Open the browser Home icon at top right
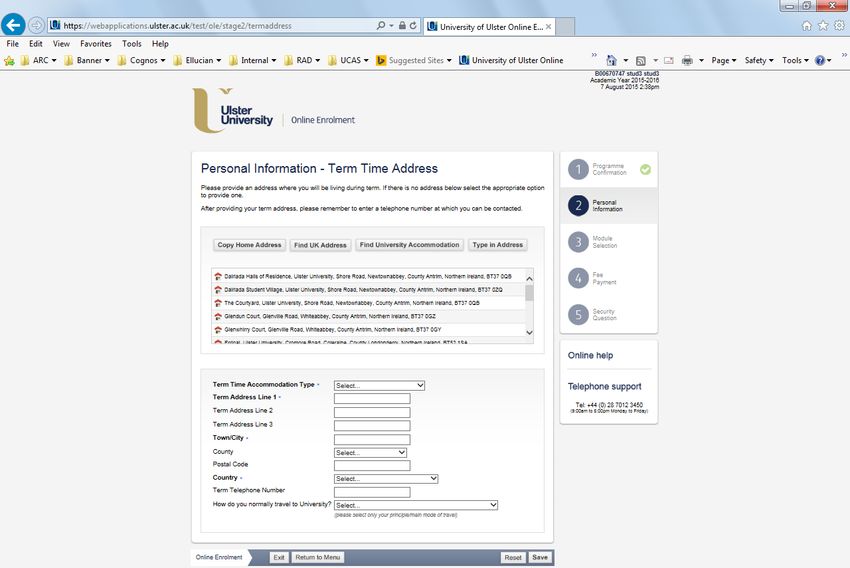The image size is (850, 568). [x=807, y=25]
